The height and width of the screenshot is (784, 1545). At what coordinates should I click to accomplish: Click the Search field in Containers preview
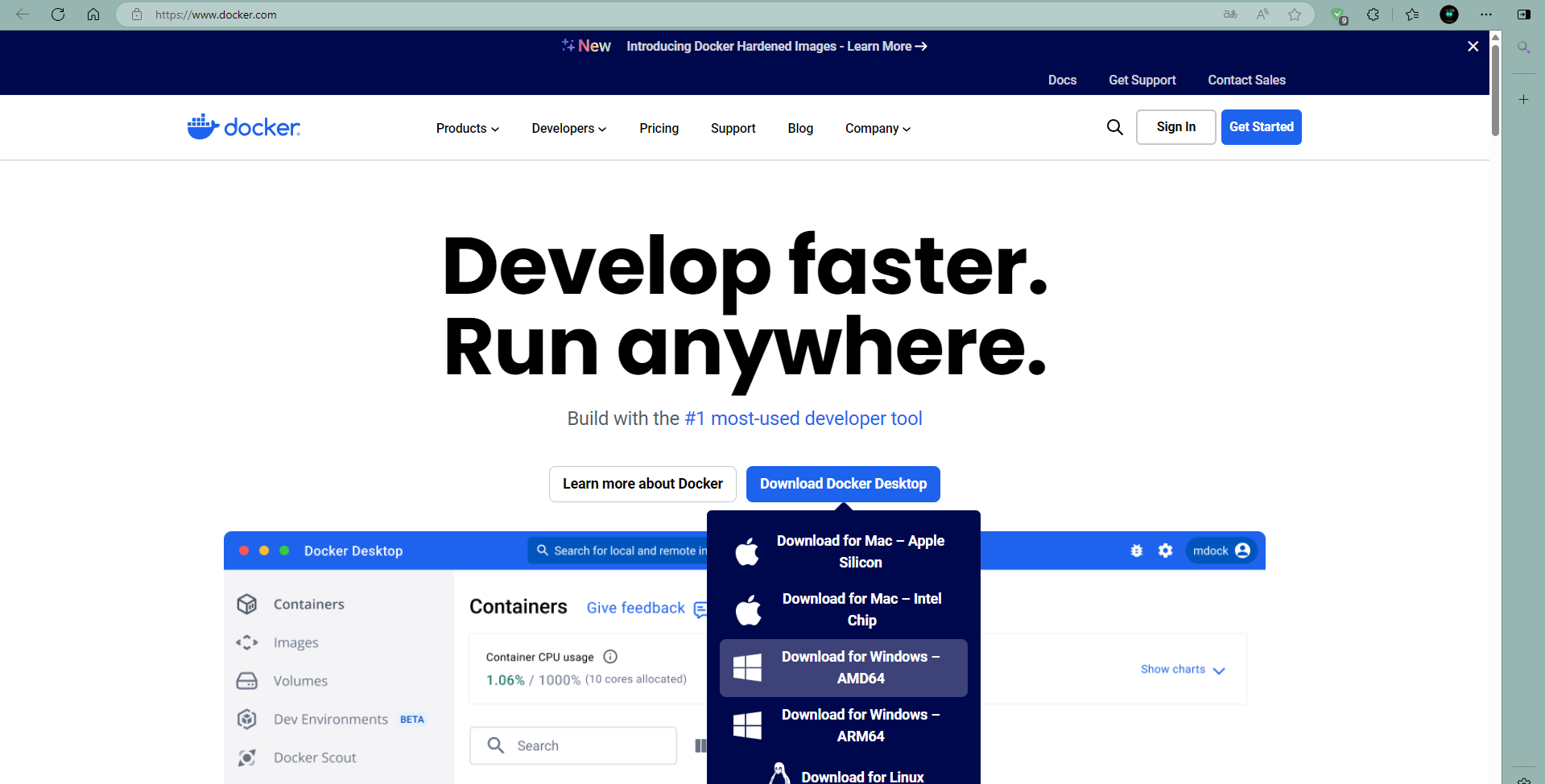(x=573, y=745)
